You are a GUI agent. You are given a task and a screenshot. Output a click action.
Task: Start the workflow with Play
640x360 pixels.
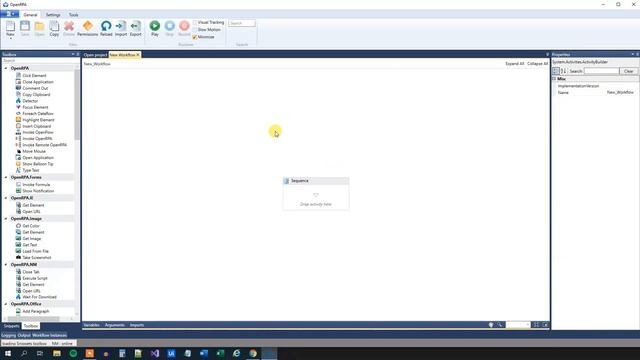[155, 28]
